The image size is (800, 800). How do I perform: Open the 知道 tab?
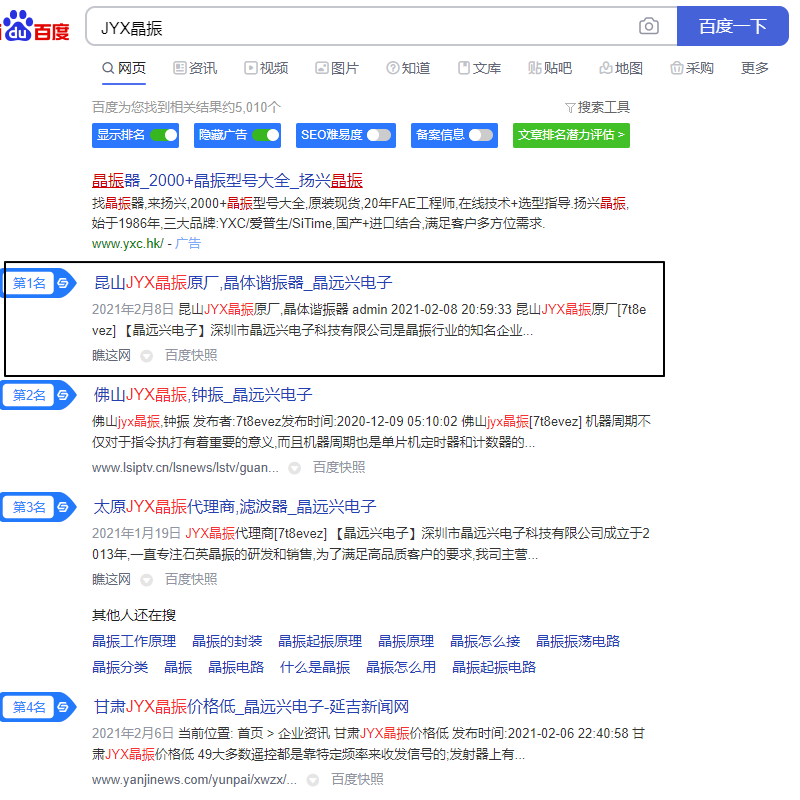click(408, 68)
